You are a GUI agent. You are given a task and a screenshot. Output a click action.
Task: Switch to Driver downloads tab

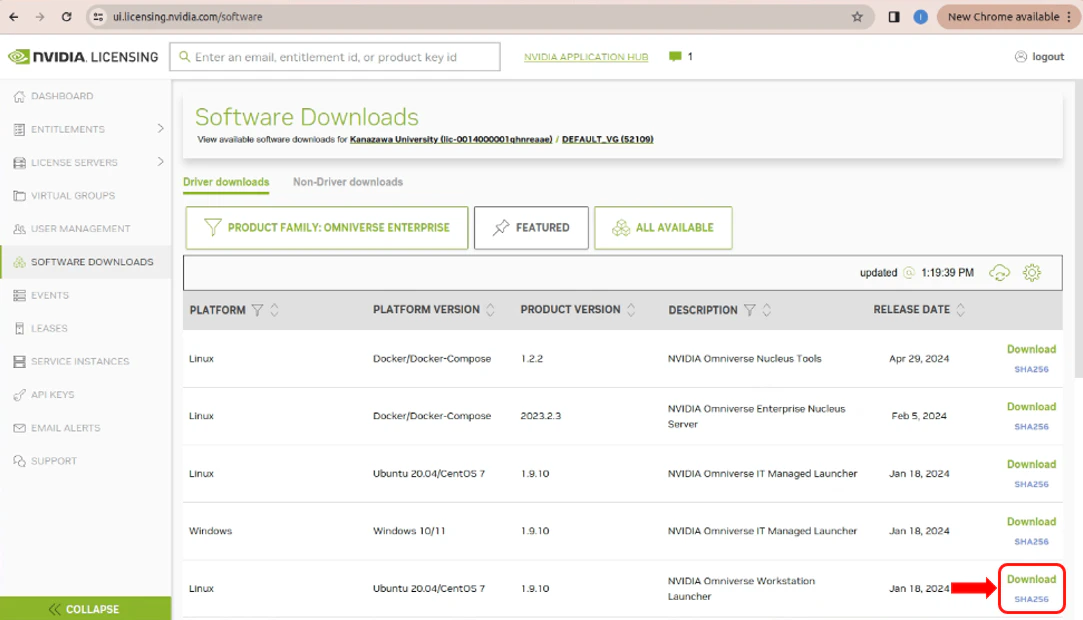click(x=226, y=182)
